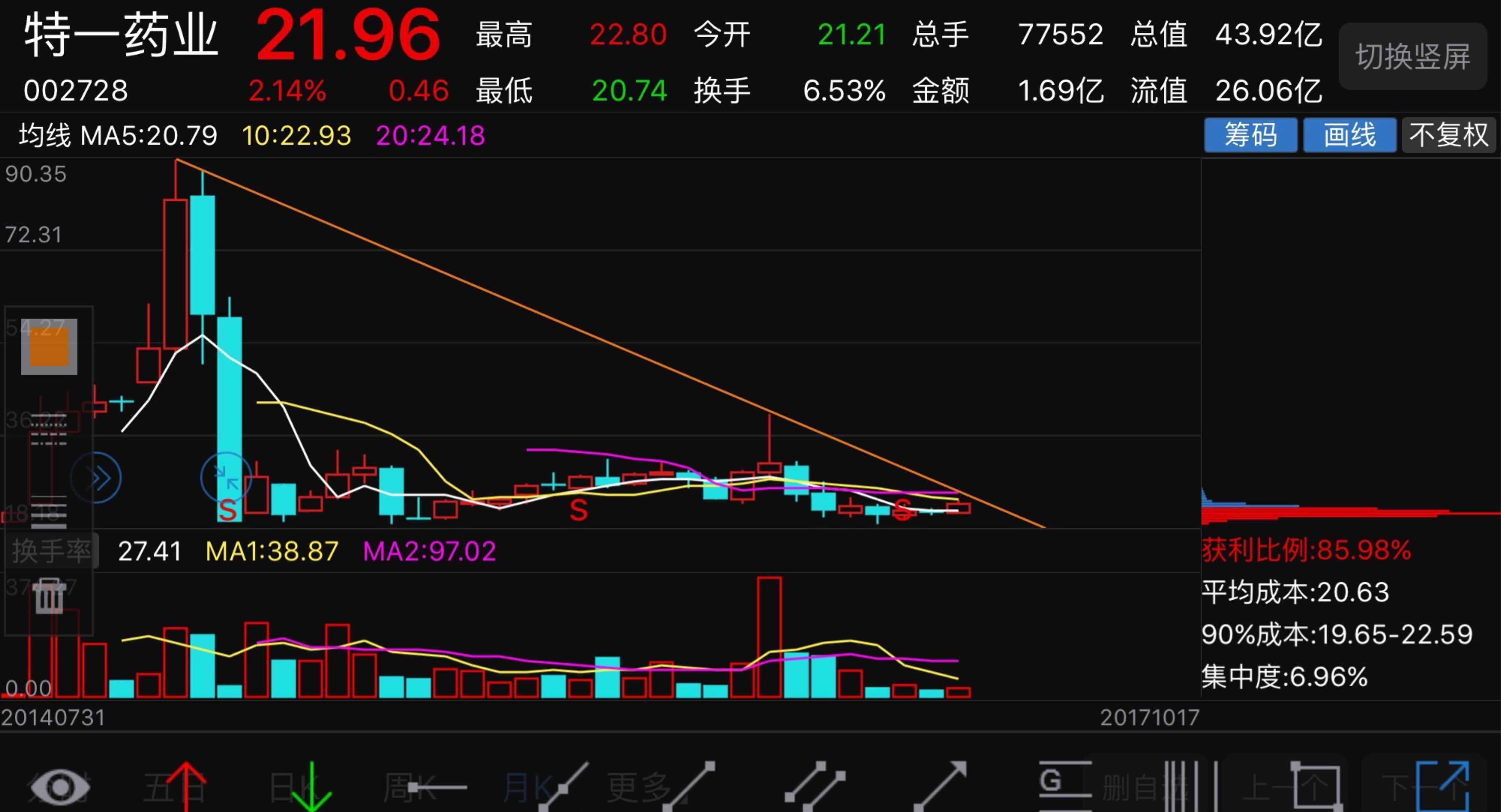Open the line thickness selector
Image resolution: width=1501 pixels, height=812 pixels.
point(49,512)
